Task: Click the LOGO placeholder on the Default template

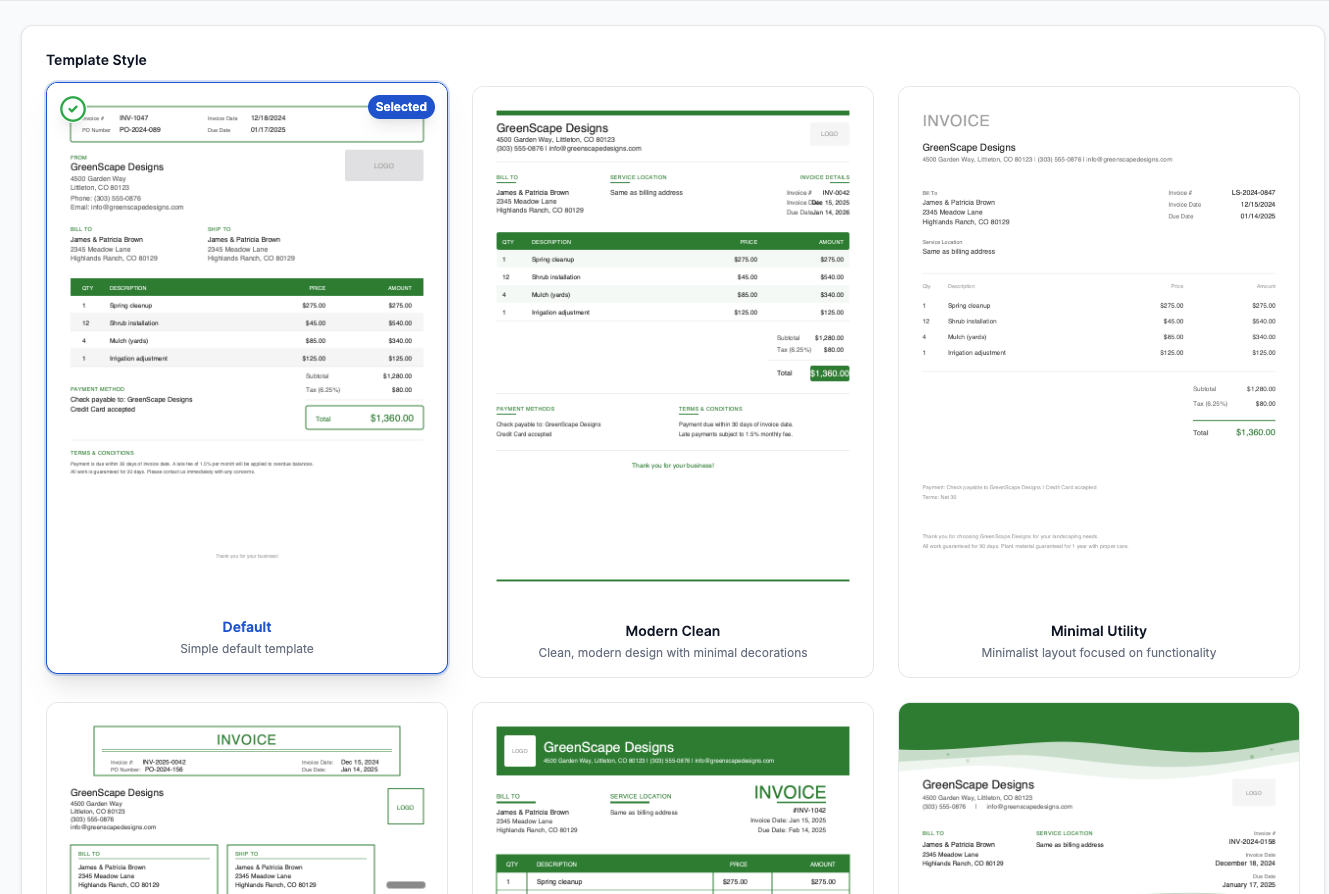Action: [x=384, y=165]
